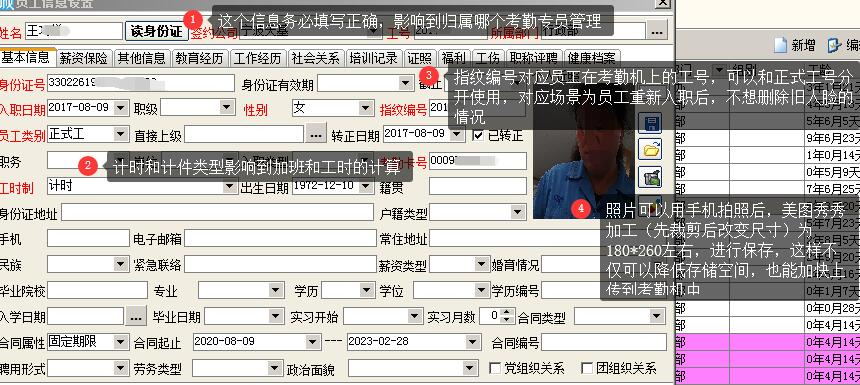The width and height of the screenshot is (860, 385).
Task: Open the 性别 dropdown showing 女
Action: click(x=366, y=108)
